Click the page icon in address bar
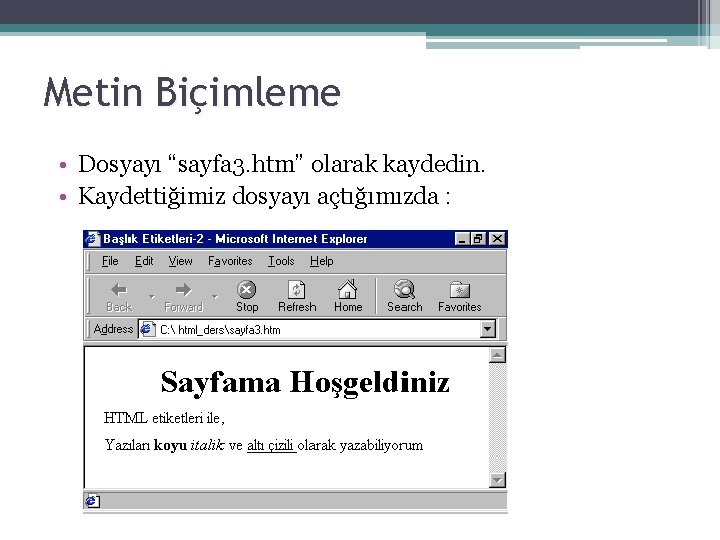The height and width of the screenshot is (540, 720). (147, 329)
